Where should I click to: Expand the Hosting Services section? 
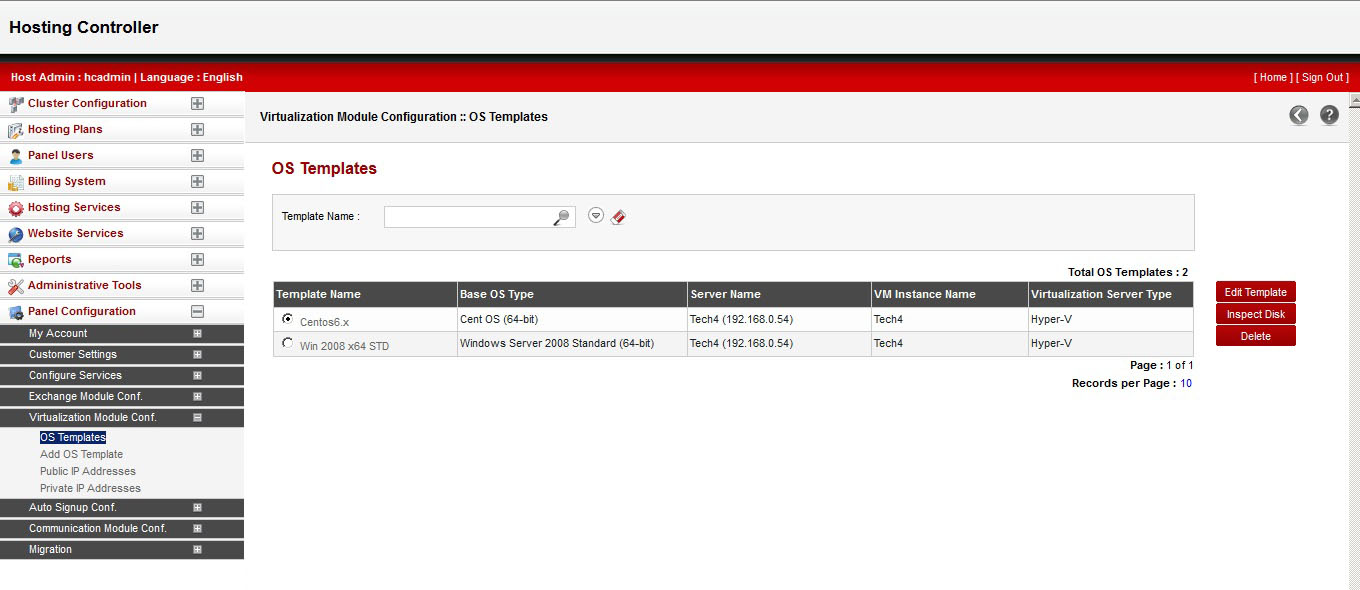197,207
